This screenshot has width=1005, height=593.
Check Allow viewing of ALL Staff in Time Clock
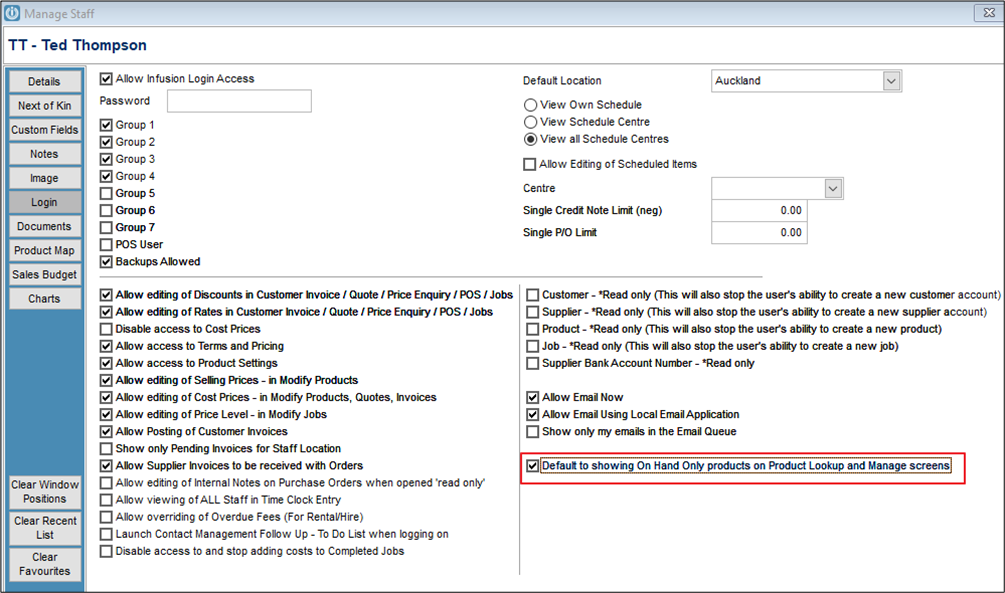(x=106, y=500)
